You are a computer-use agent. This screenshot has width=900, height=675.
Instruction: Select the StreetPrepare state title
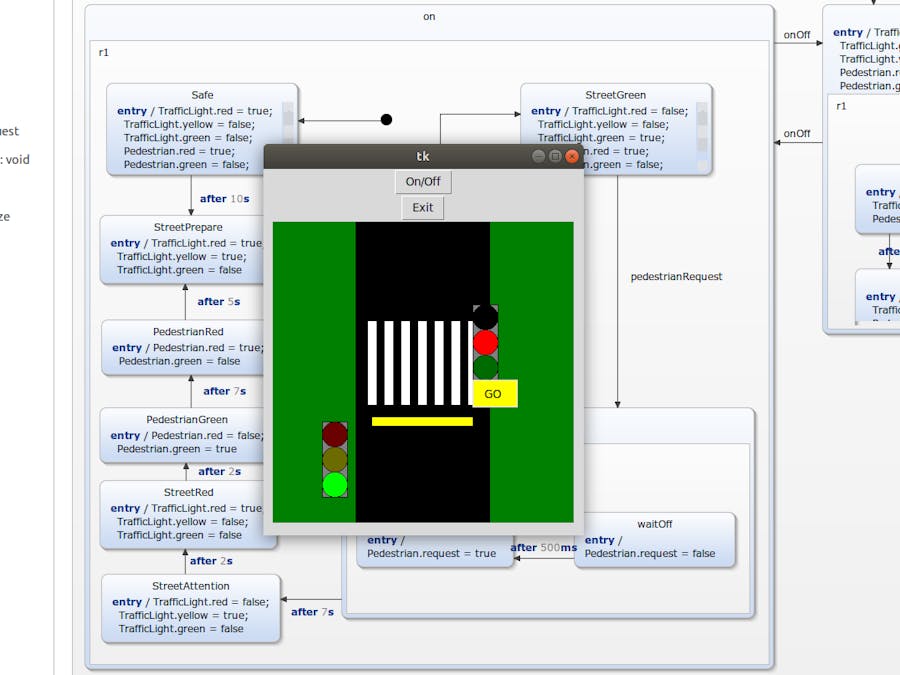[188, 227]
